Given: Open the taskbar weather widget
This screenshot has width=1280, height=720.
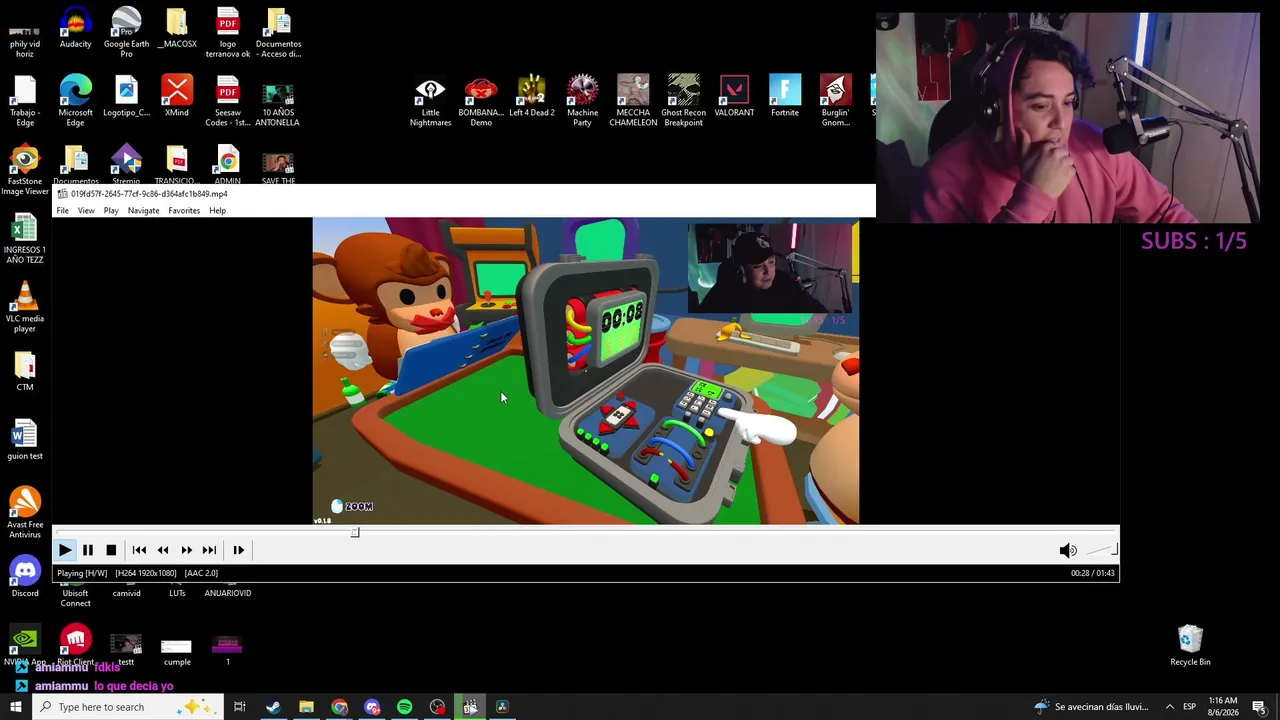Looking at the screenshot, I should point(1091,707).
